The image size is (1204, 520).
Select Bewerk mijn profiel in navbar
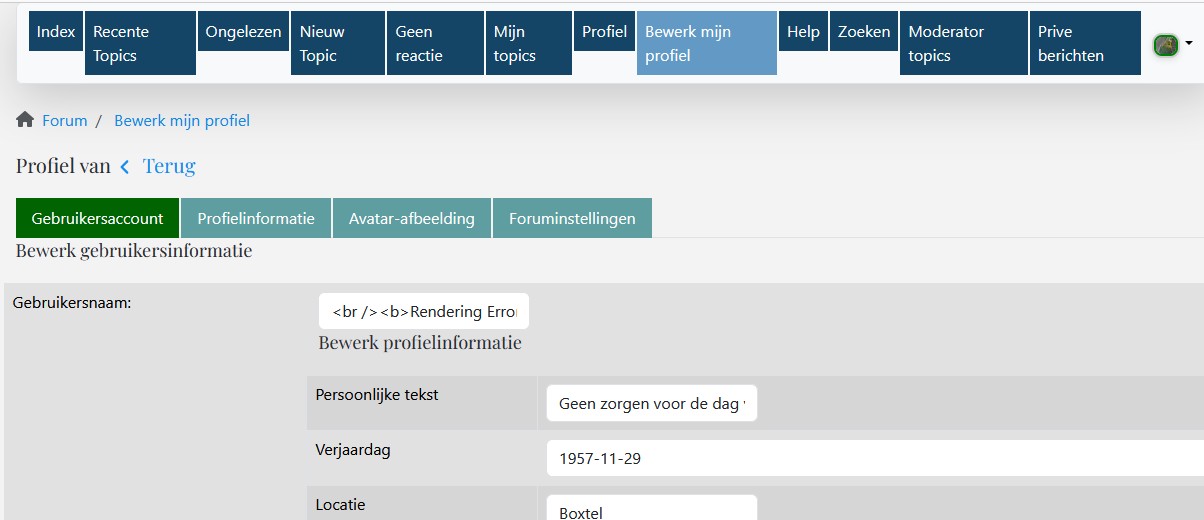tap(706, 44)
